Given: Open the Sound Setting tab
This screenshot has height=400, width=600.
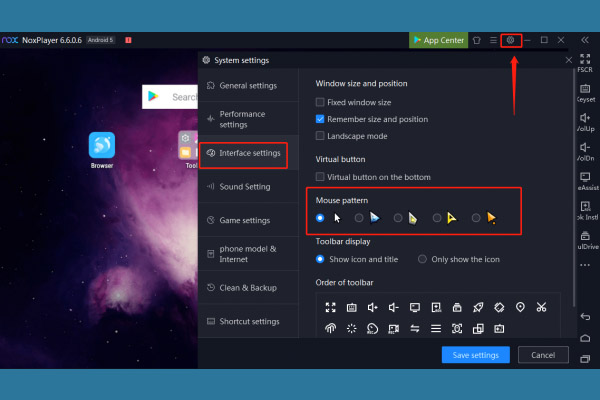Looking at the screenshot, I should (x=248, y=187).
